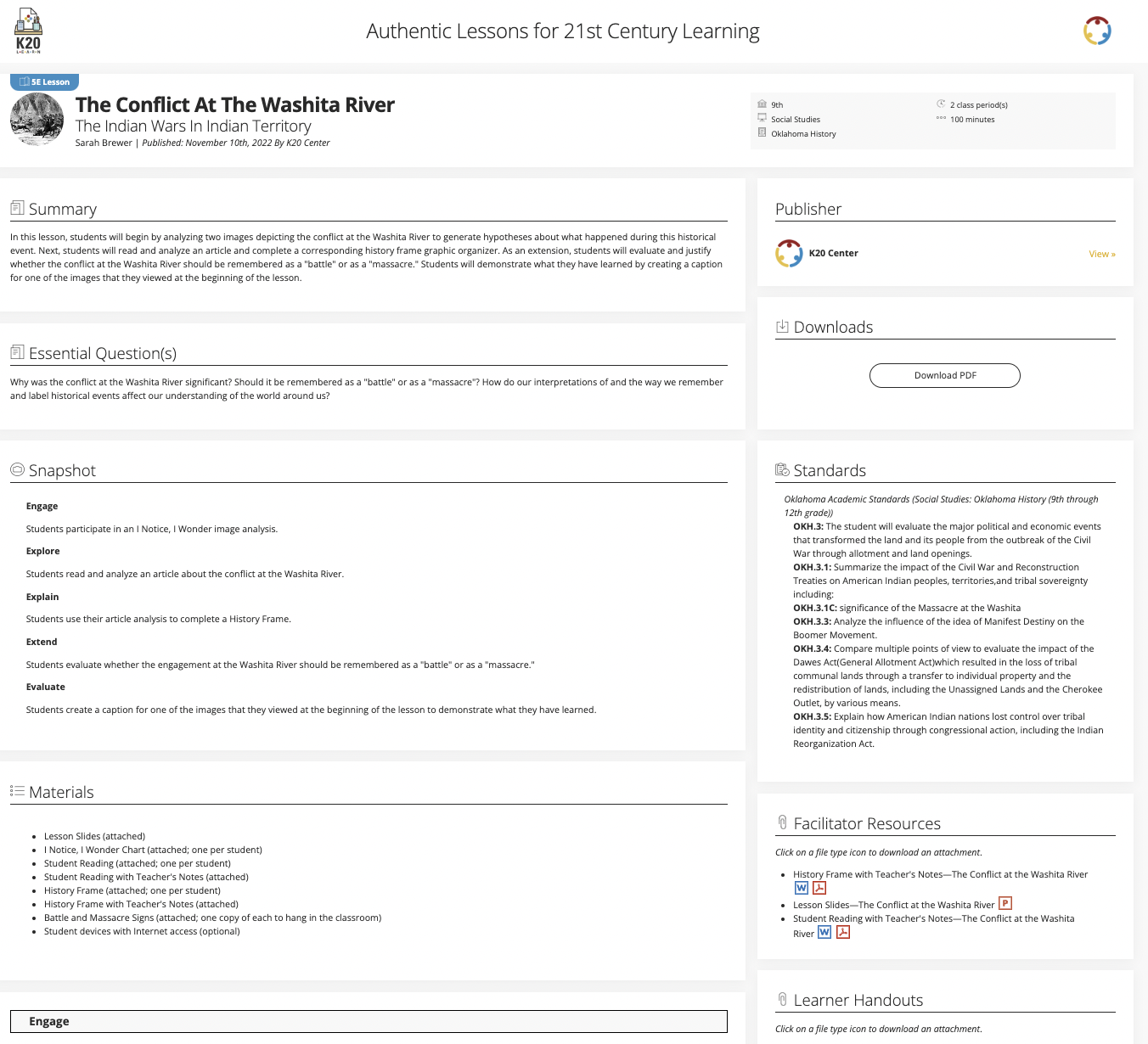Image resolution: width=1148 pixels, height=1044 pixels.
Task: Click the 5E Lesson badge
Action: click(45, 82)
